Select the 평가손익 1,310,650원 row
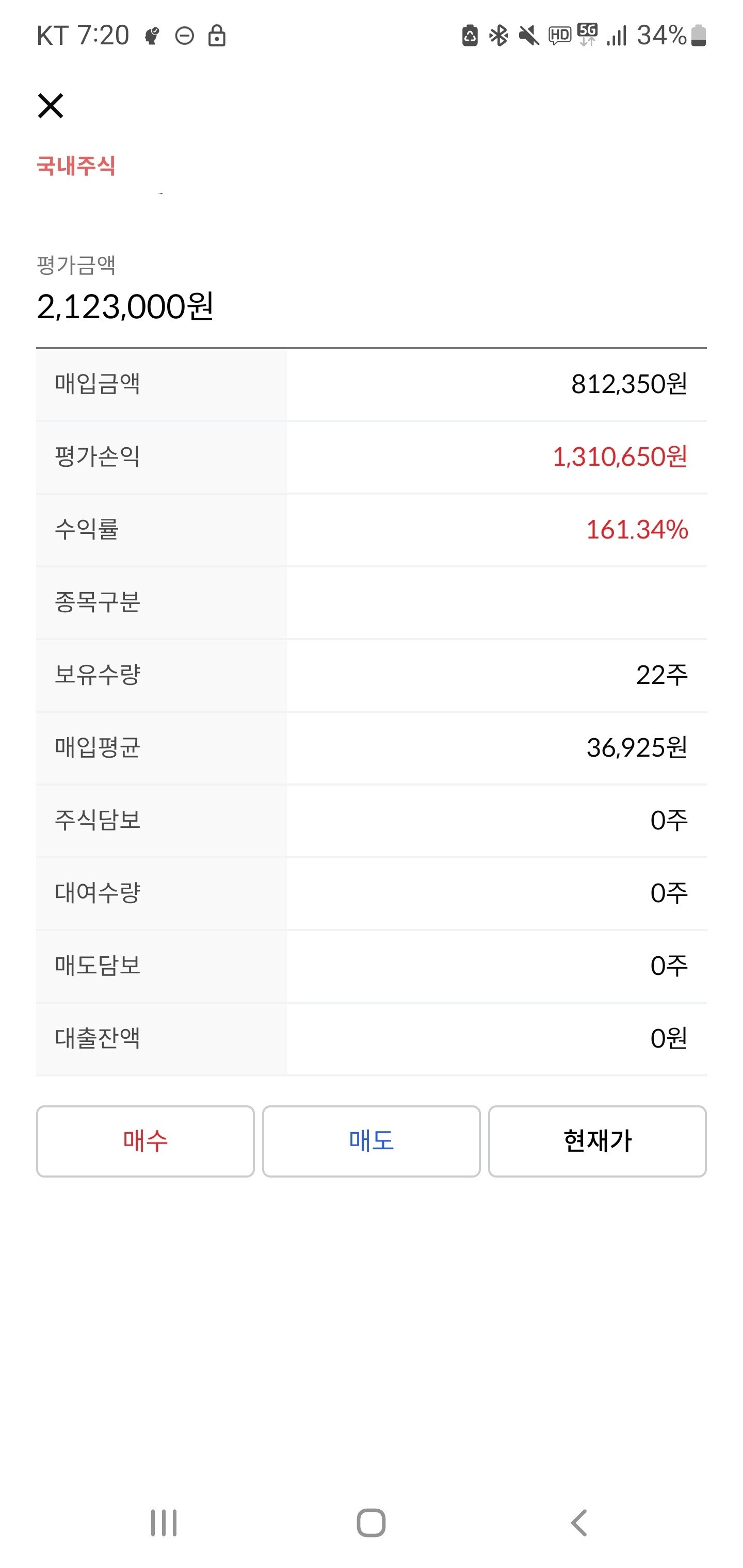Viewport: 743px width, 1568px height. (x=371, y=456)
